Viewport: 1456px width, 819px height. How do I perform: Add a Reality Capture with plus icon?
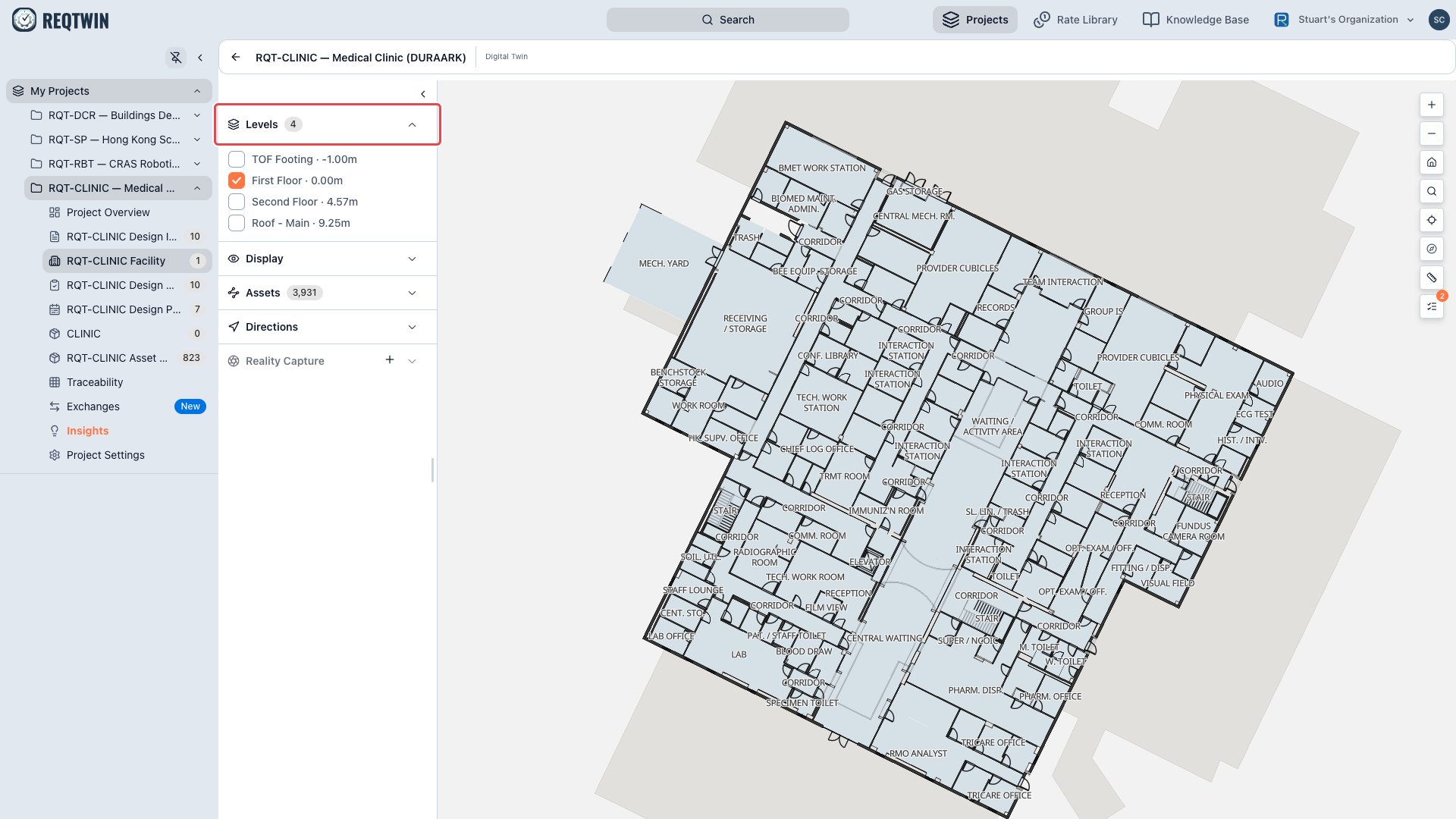coord(390,359)
